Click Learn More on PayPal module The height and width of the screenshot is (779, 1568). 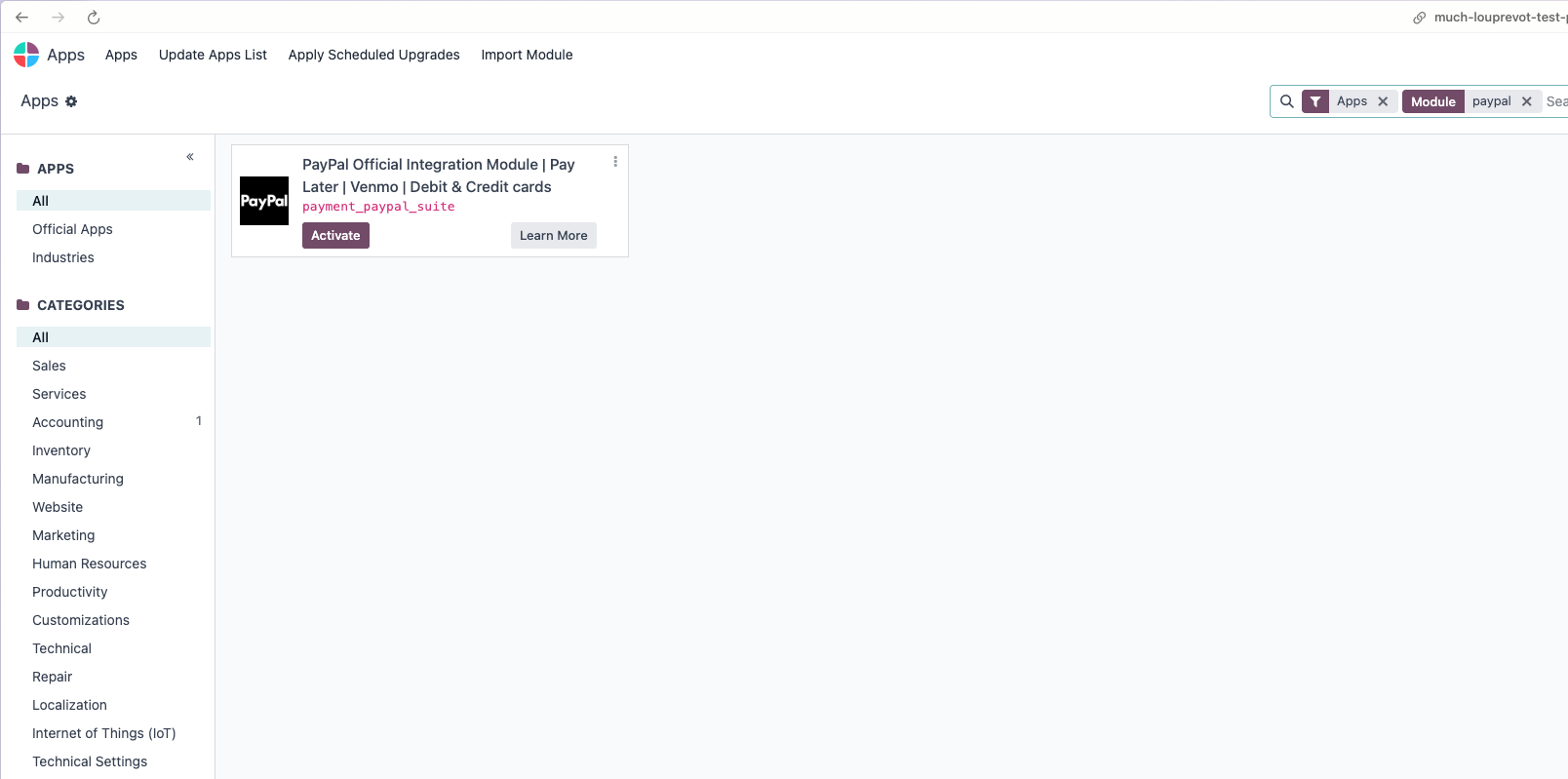click(553, 236)
